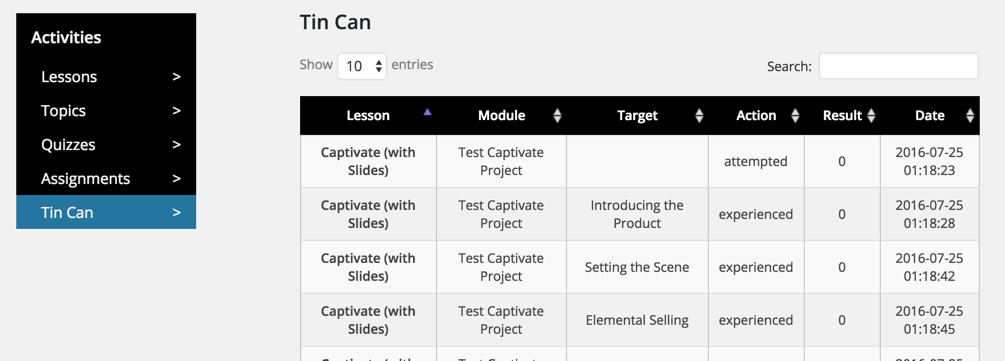Viewport: 1005px width, 361px height.
Task: Click the Target column sort arrows
Action: (x=699, y=115)
